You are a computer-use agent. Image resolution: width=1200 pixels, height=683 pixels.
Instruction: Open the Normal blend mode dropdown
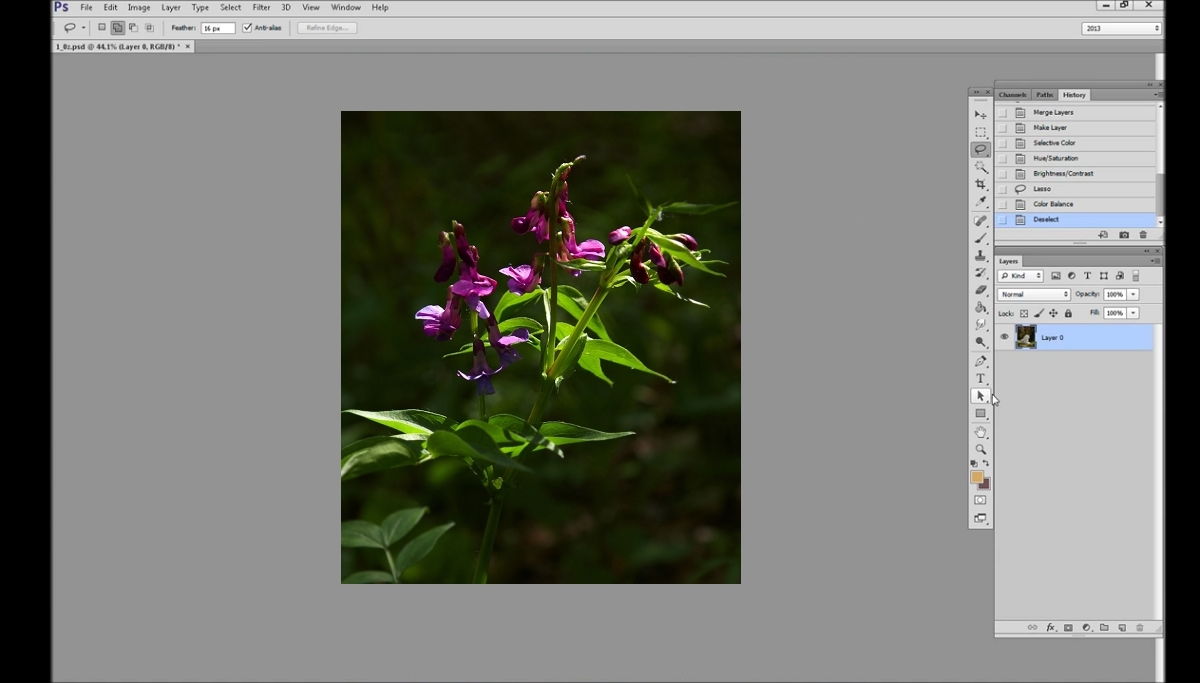1034,295
